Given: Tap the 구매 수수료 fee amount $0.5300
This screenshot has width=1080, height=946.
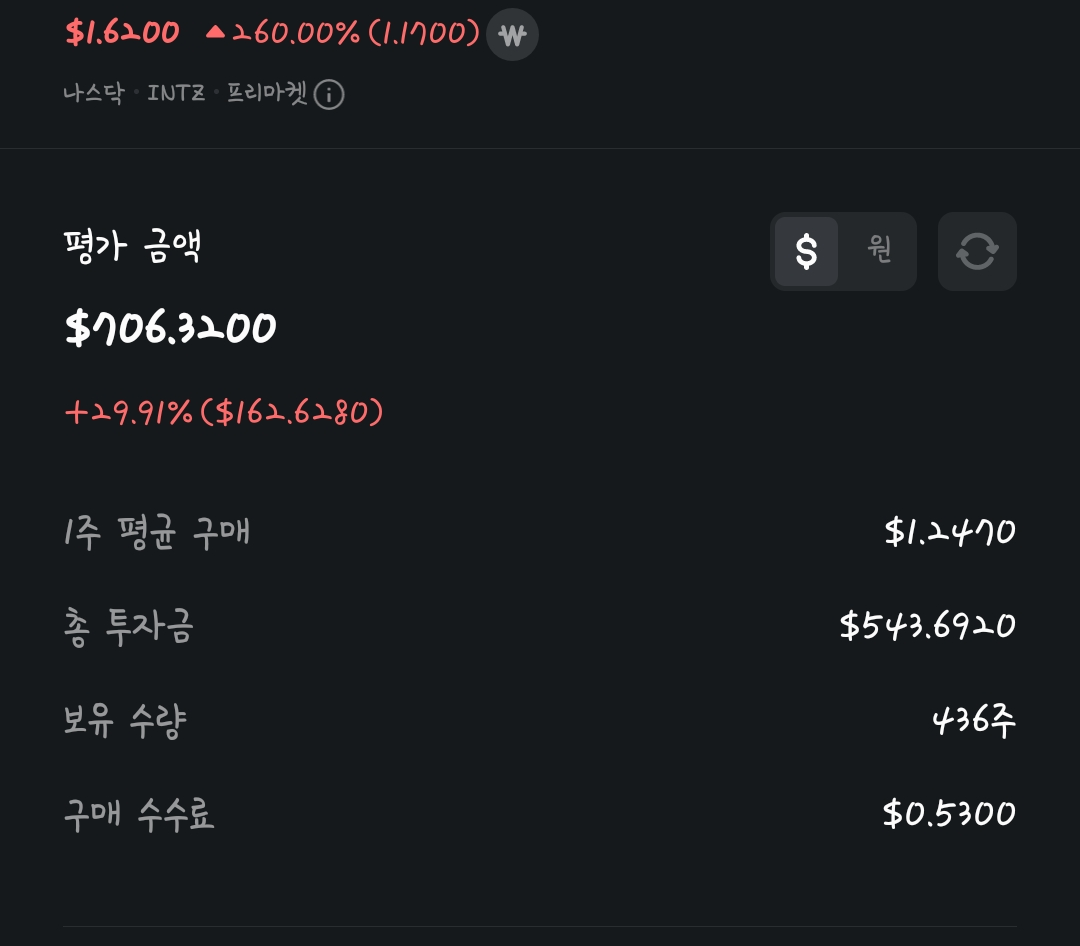Looking at the screenshot, I should (949, 814).
